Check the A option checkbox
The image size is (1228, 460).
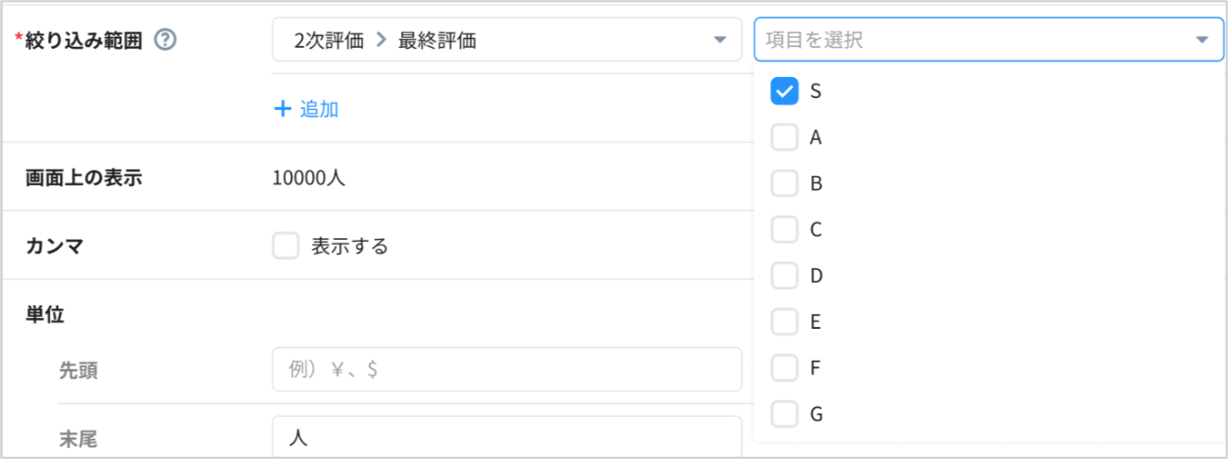pyautogui.click(x=785, y=137)
